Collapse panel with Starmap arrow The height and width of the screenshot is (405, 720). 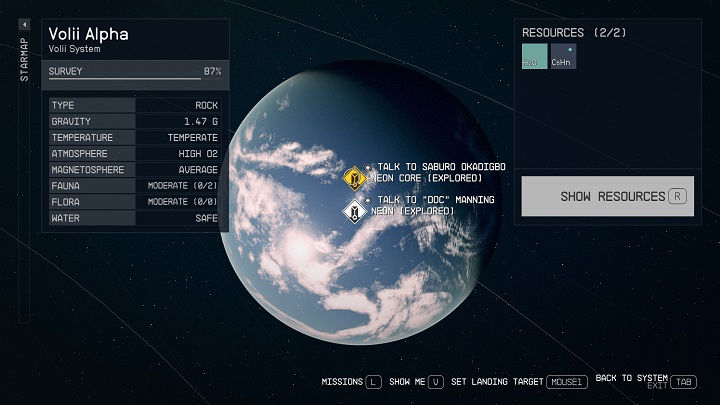tap(24, 52)
